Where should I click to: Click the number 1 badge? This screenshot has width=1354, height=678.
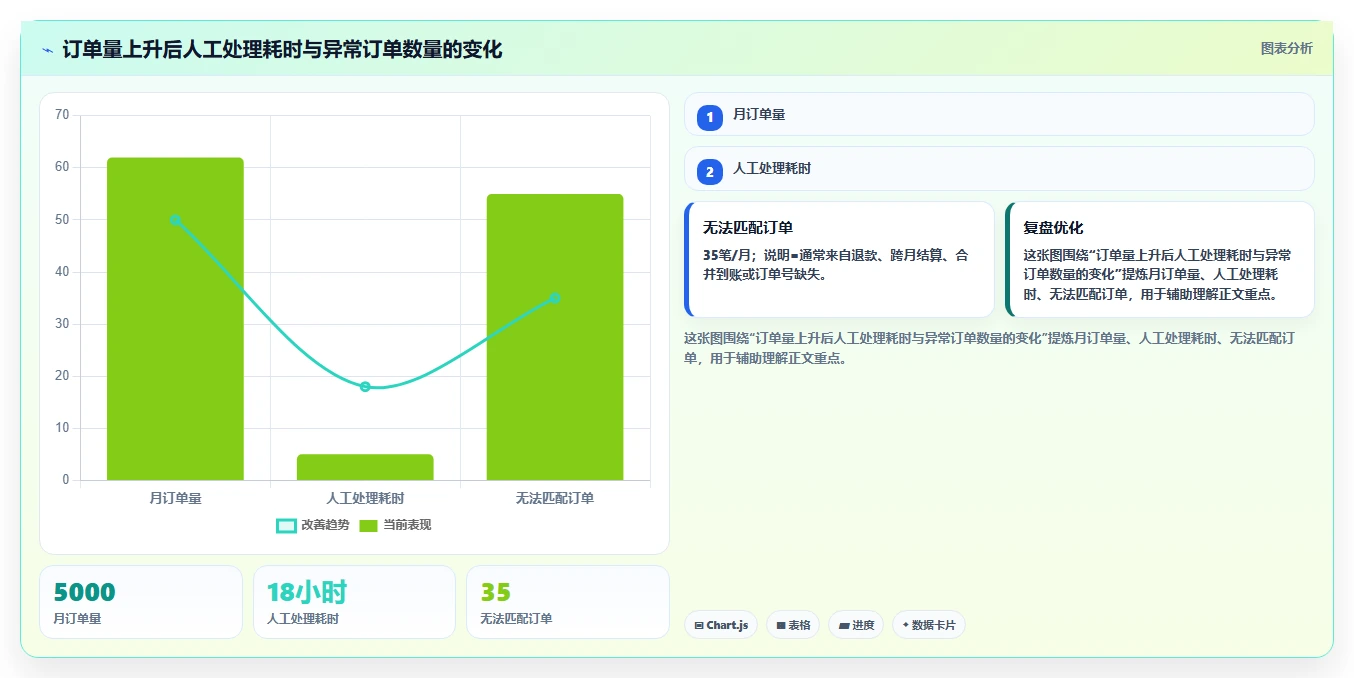click(710, 118)
